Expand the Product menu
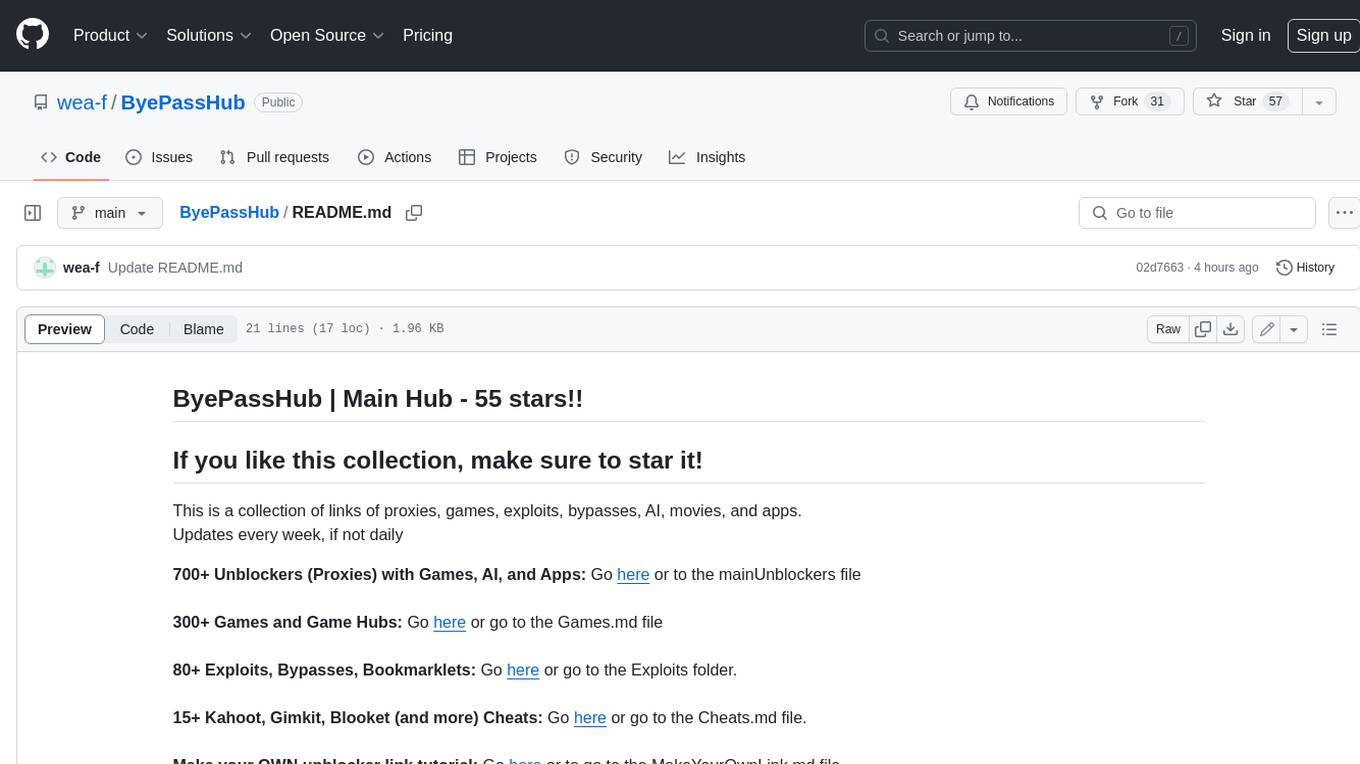Screen dimensions: 1360x764 [x=110, y=35]
